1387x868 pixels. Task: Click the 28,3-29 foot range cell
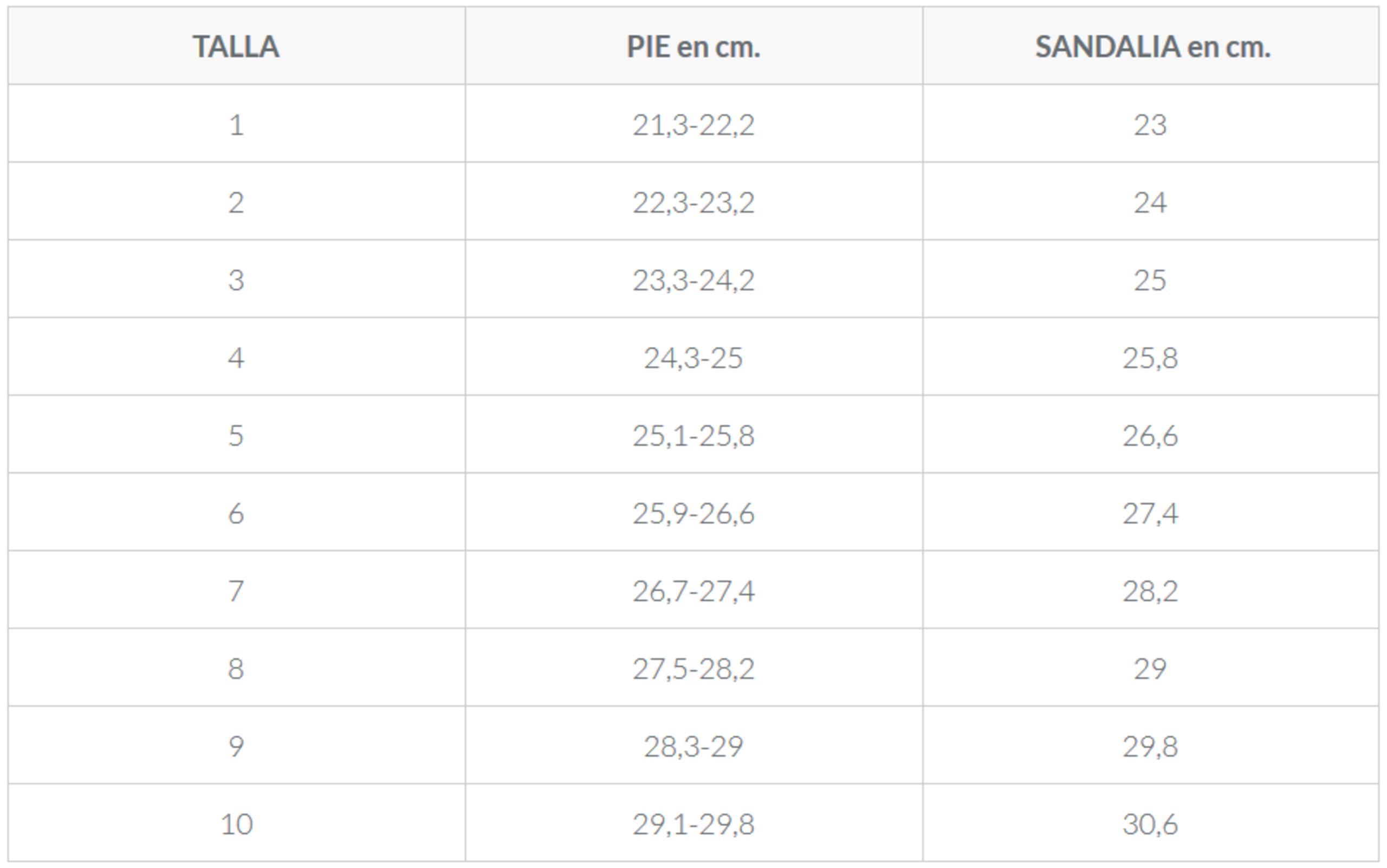pyautogui.click(x=693, y=746)
